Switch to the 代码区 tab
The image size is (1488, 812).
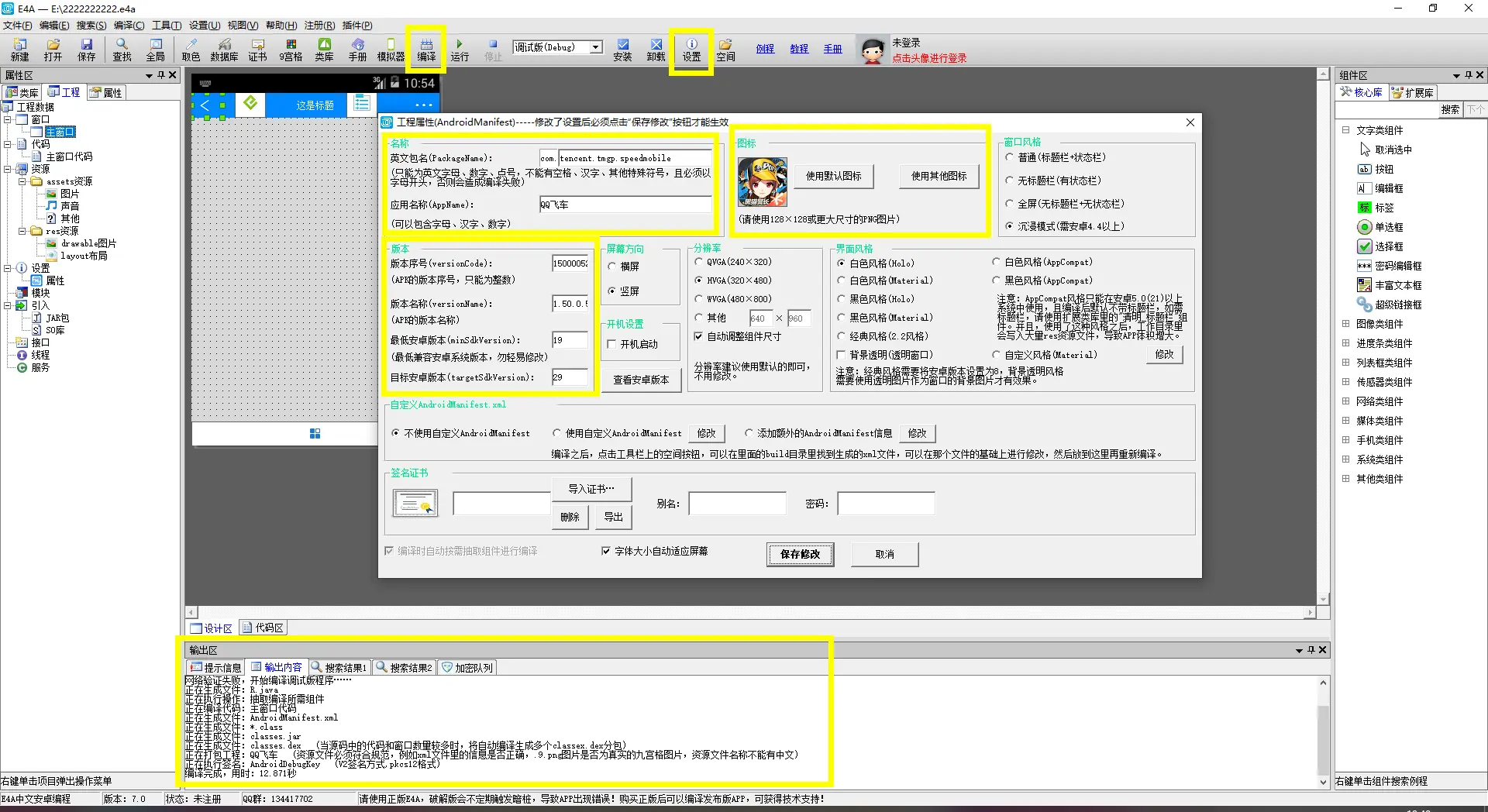pyautogui.click(x=262, y=628)
